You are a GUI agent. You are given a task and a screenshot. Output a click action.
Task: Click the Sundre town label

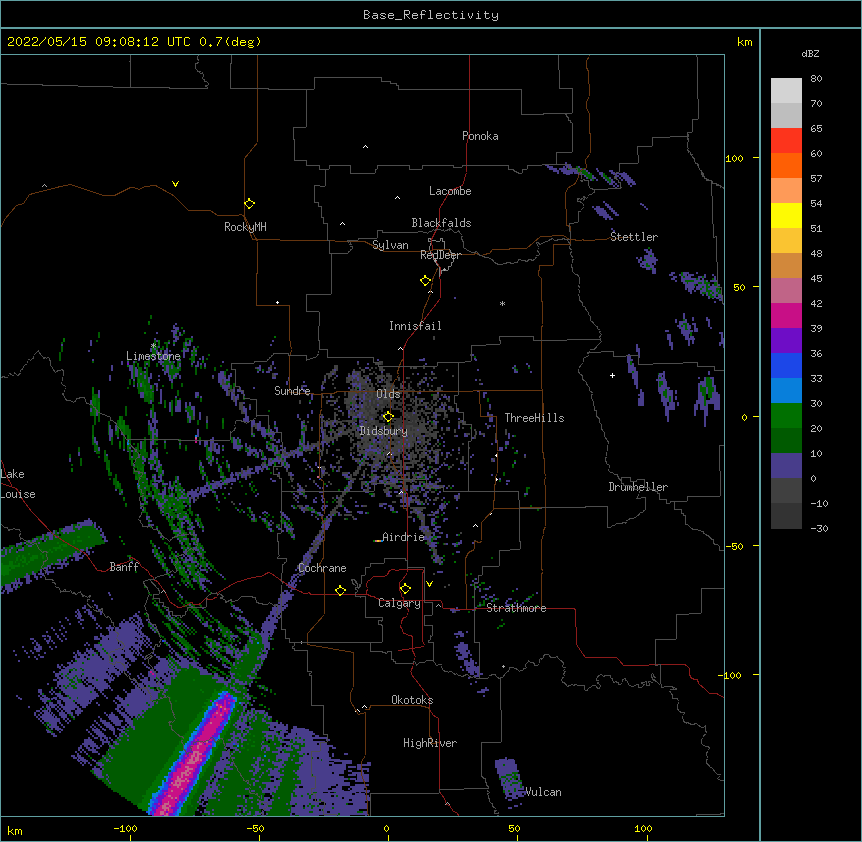click(x=292, y=391)
